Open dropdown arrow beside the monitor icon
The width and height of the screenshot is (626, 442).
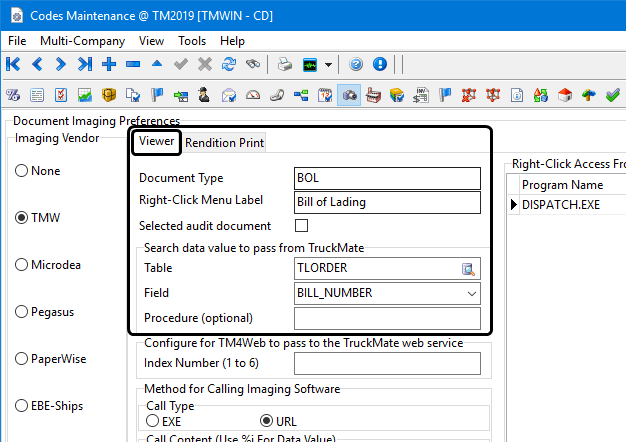pos(329,65)
